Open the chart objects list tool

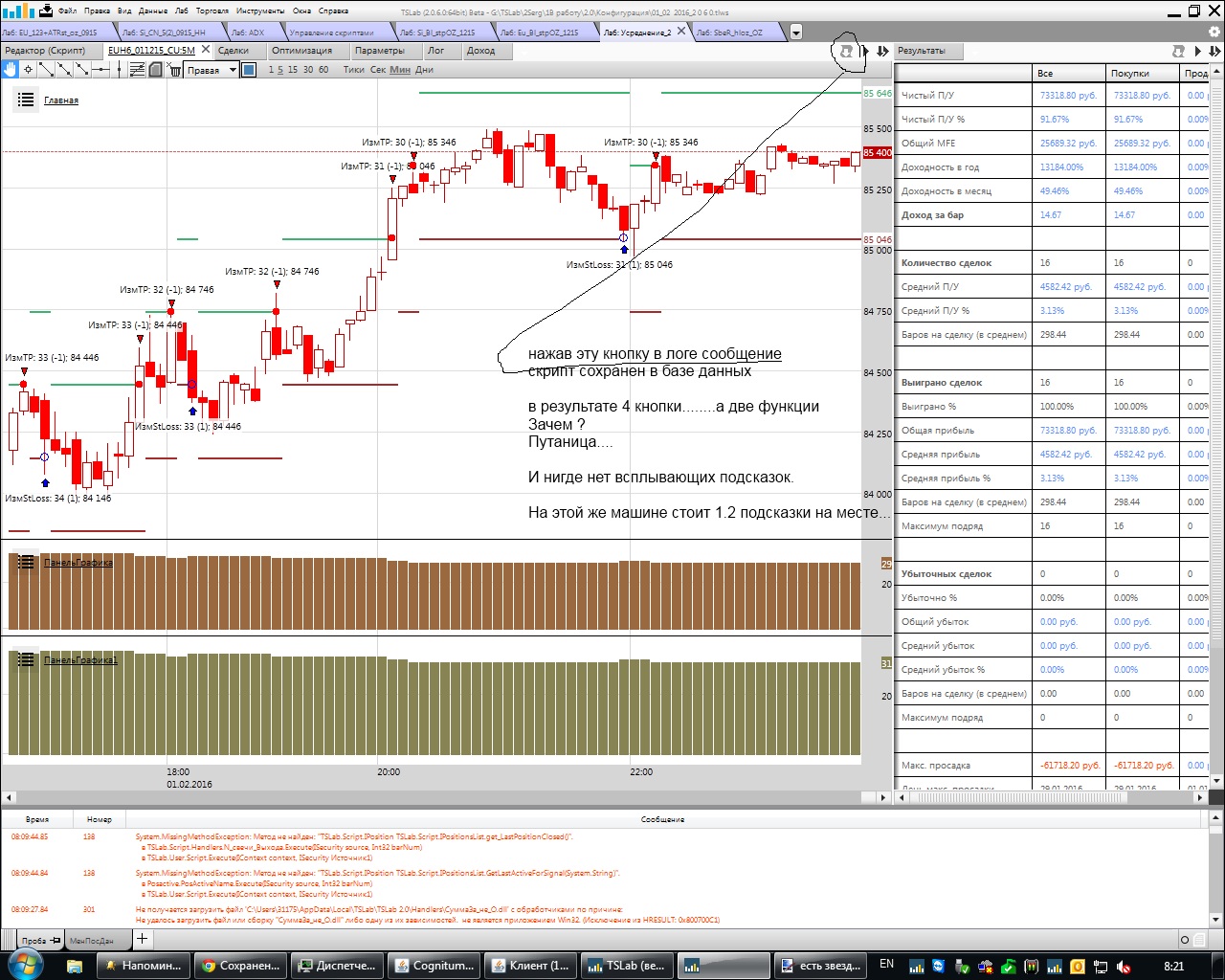pos(138,69)
